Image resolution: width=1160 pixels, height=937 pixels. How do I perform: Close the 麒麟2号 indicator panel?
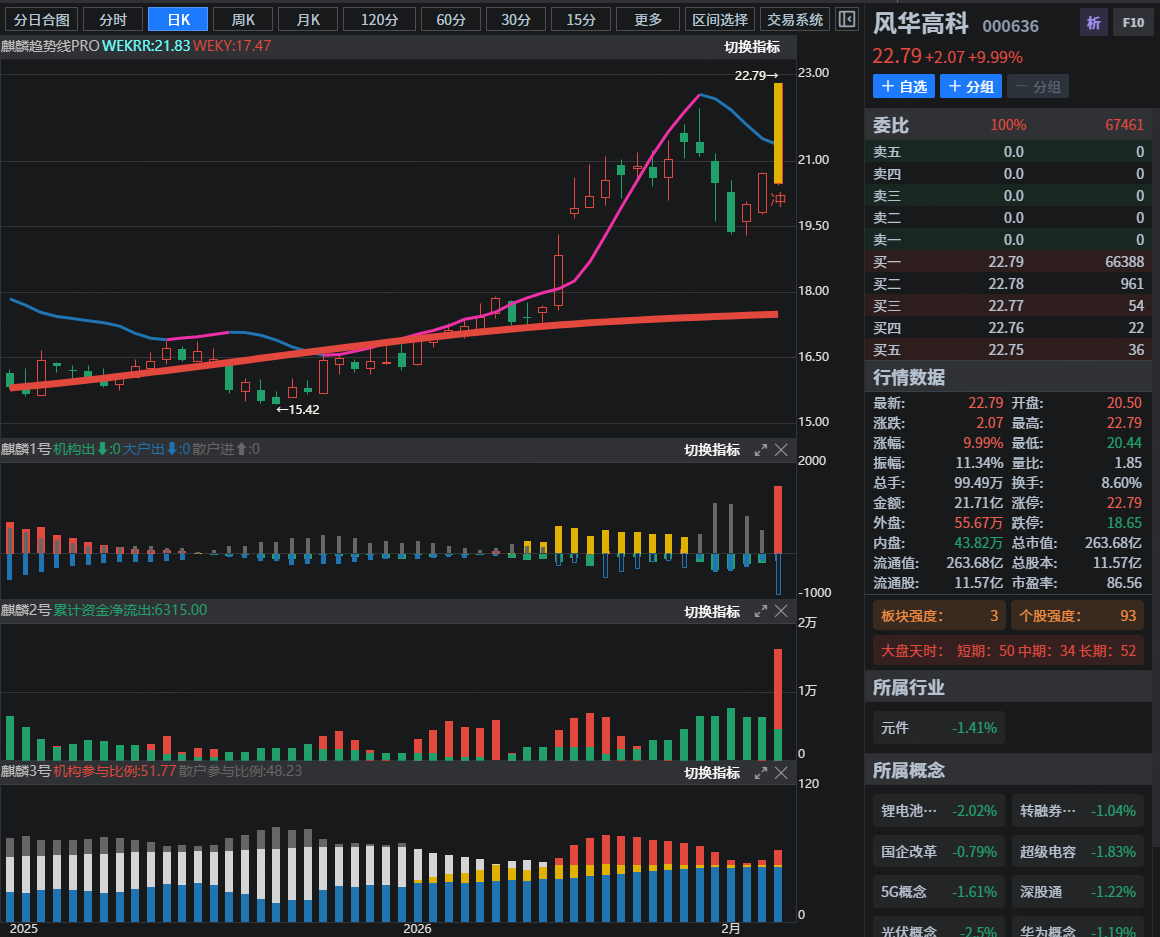[782, 611]
